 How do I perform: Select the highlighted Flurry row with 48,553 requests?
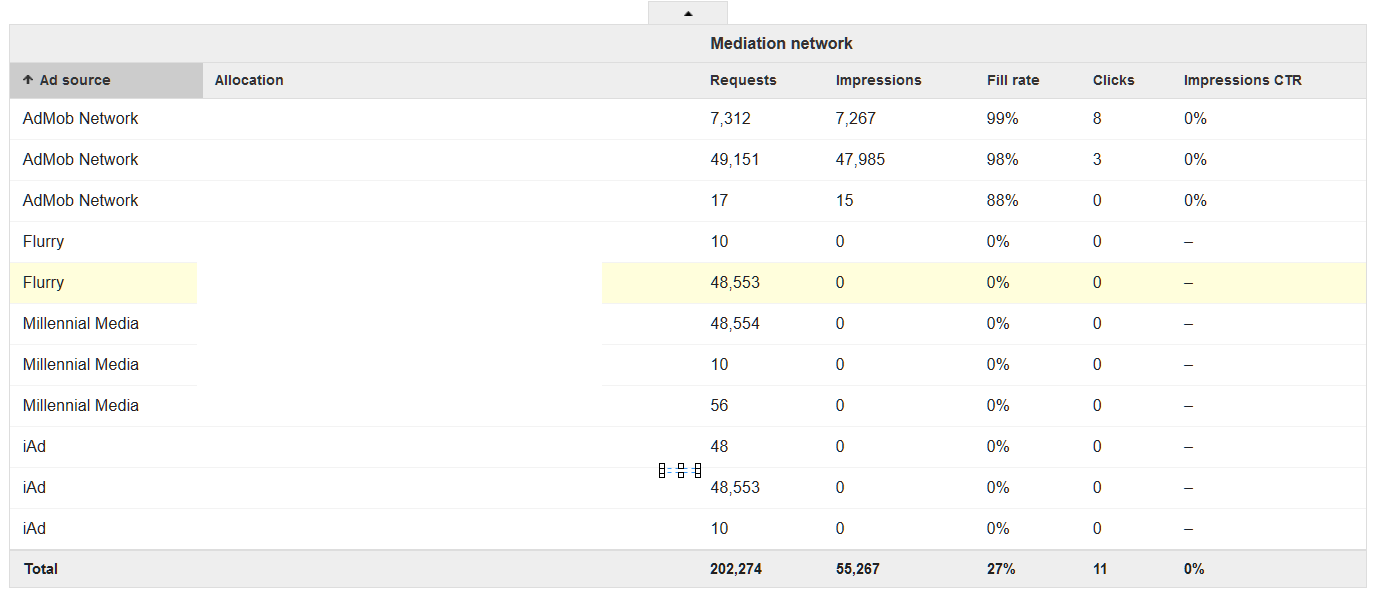pyautogui.click(x=688, y=283)
